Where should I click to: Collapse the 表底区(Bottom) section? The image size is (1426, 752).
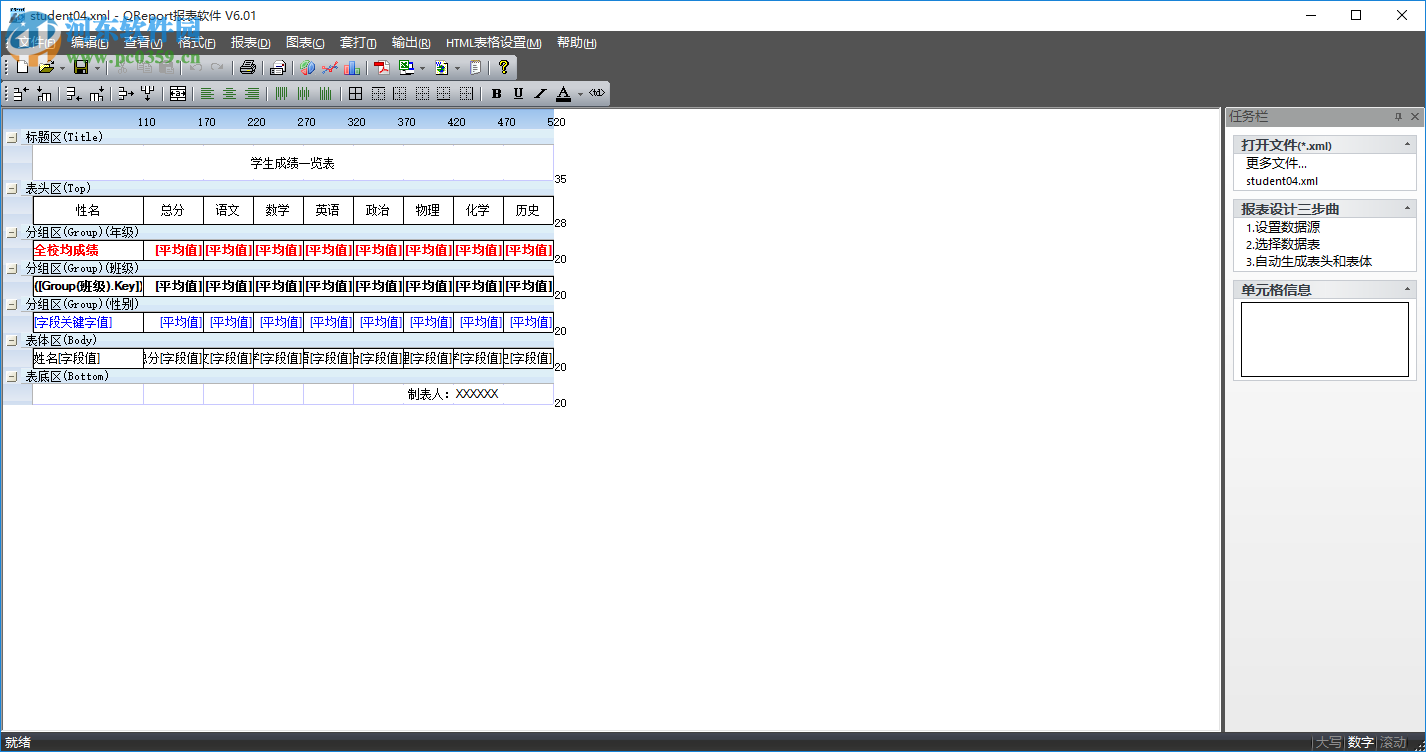(12, 376)
